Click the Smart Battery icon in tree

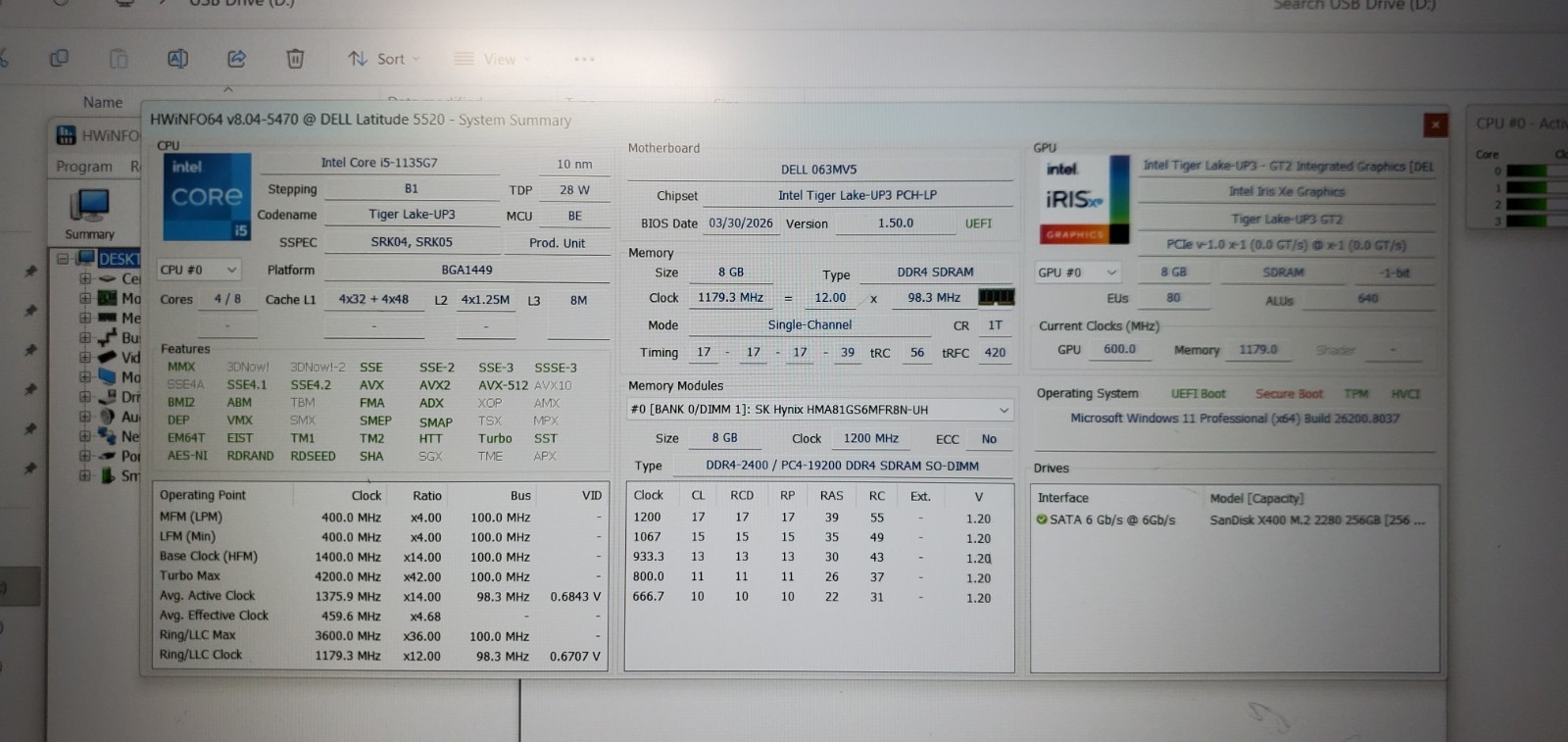tap(107, 475)
